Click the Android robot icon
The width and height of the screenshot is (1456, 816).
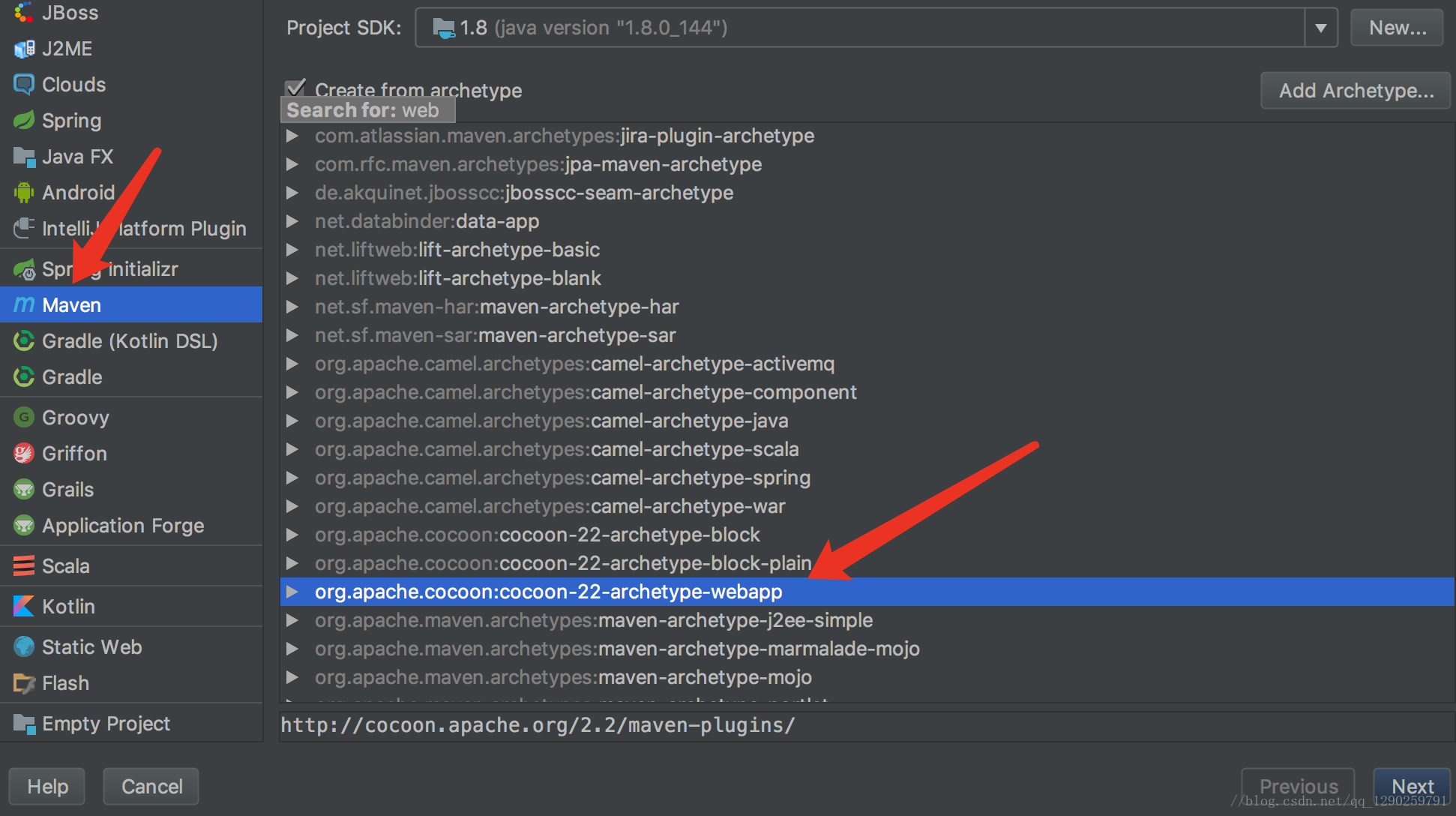24,193
